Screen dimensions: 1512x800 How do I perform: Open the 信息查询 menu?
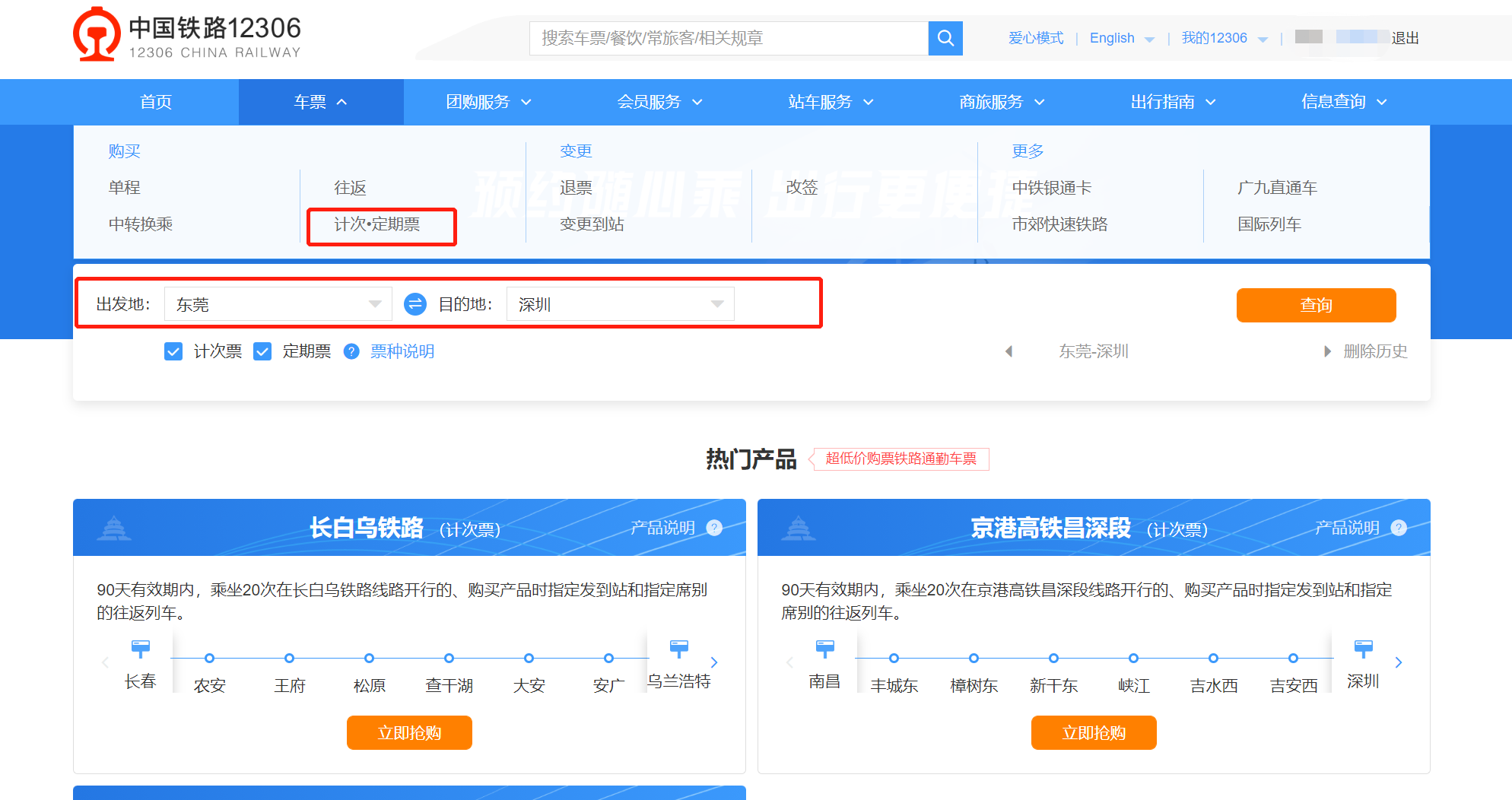click(x=1344, y=102)
